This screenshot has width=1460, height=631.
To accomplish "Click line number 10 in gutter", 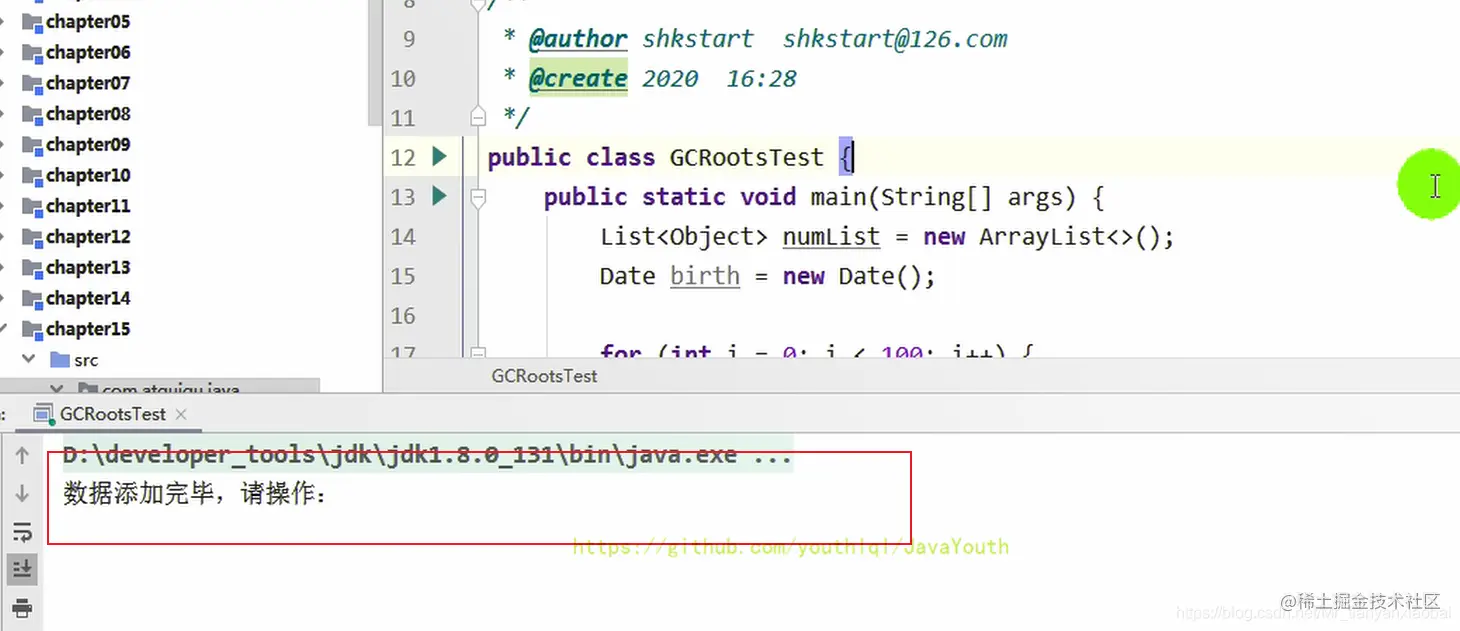I will pos(403,78).
